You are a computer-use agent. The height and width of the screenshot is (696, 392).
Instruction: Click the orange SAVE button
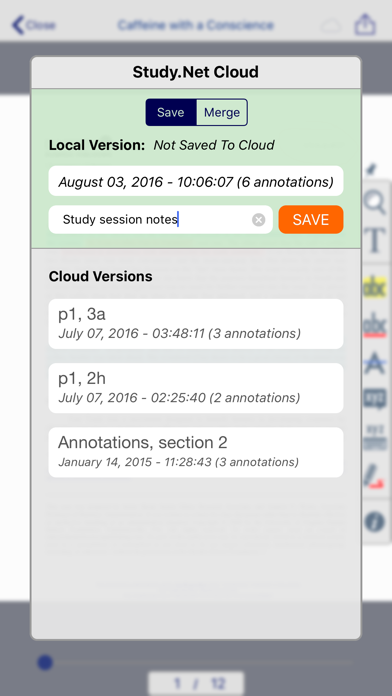[x=311, y=220]
